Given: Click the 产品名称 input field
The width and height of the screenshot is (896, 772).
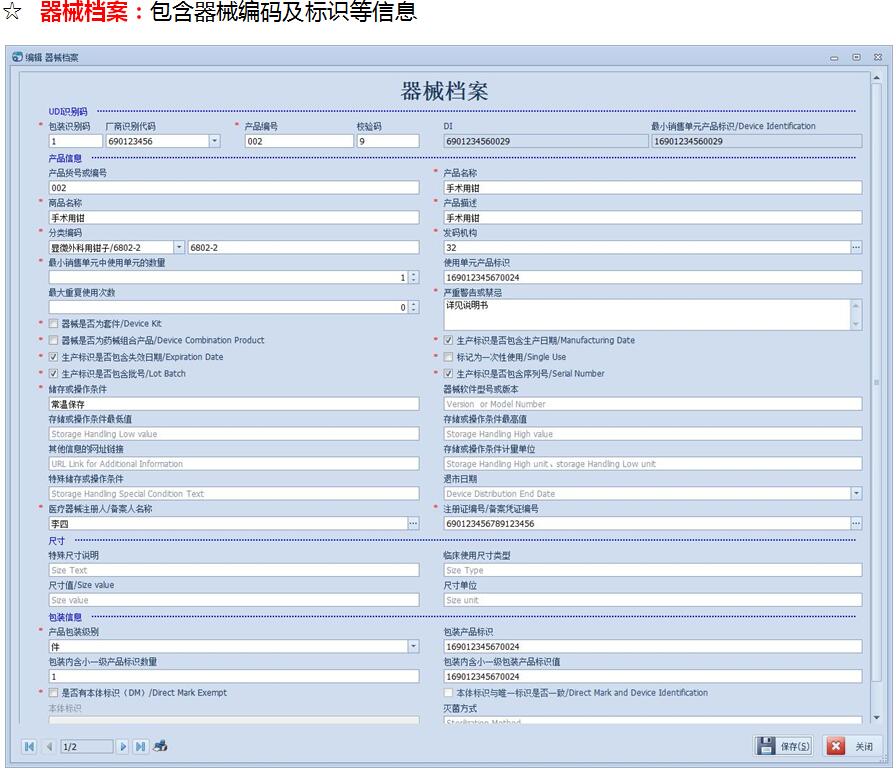Looking at the screenshot, I should tap(653, 188).
